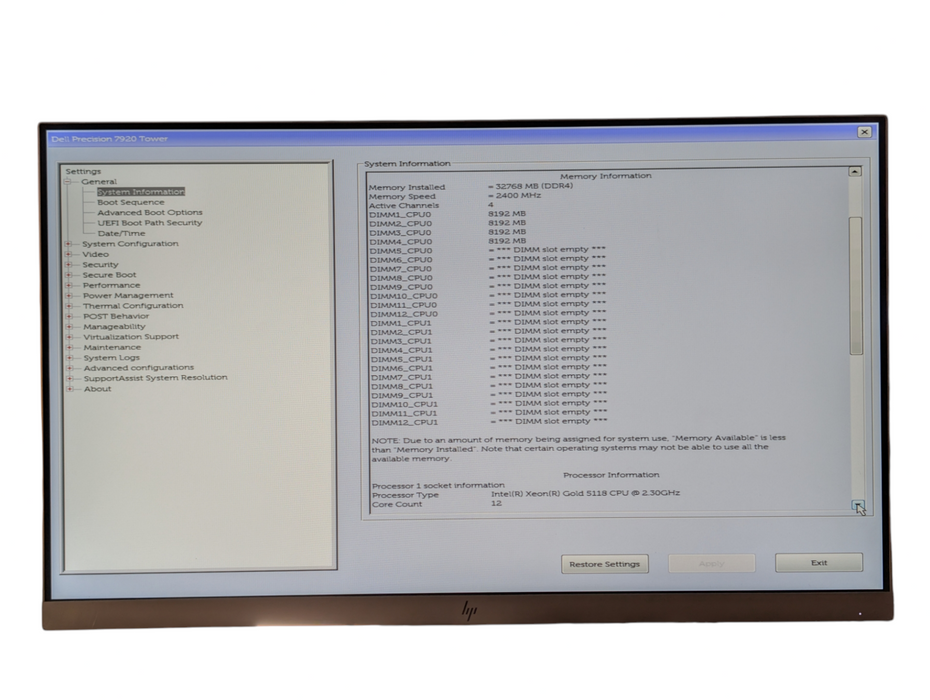This screenshot has width=930, height=700.
Task: Click the plus icon beside About
Action: click(x=70, y=388)
